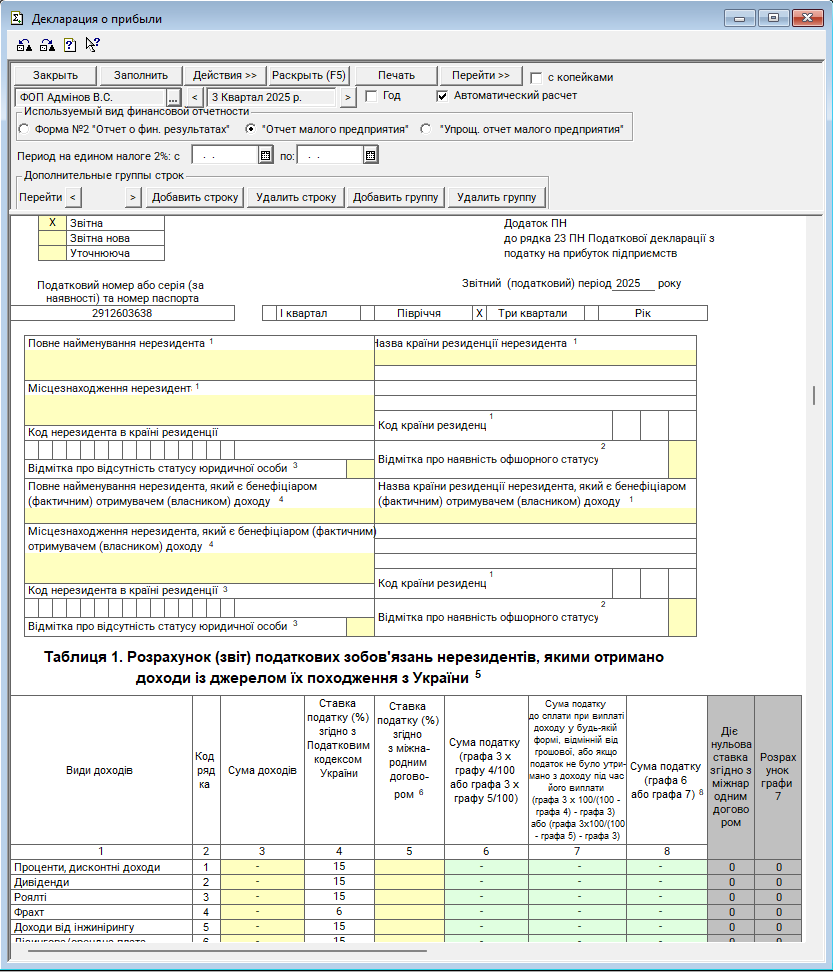Open the help document icon
Screen dimensions: 833x972
click(69, 45)
